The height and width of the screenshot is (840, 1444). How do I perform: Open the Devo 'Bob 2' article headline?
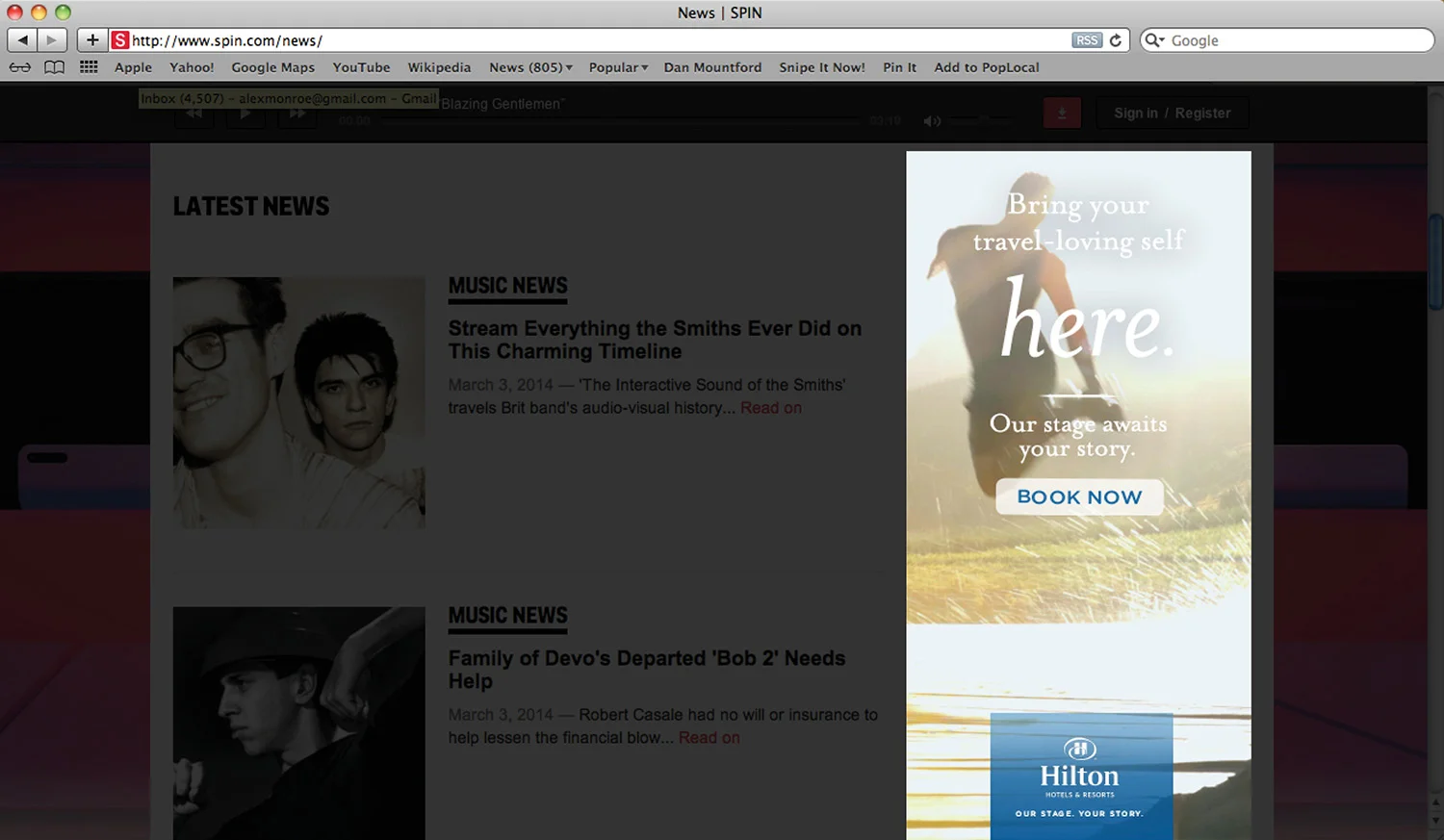647,670
